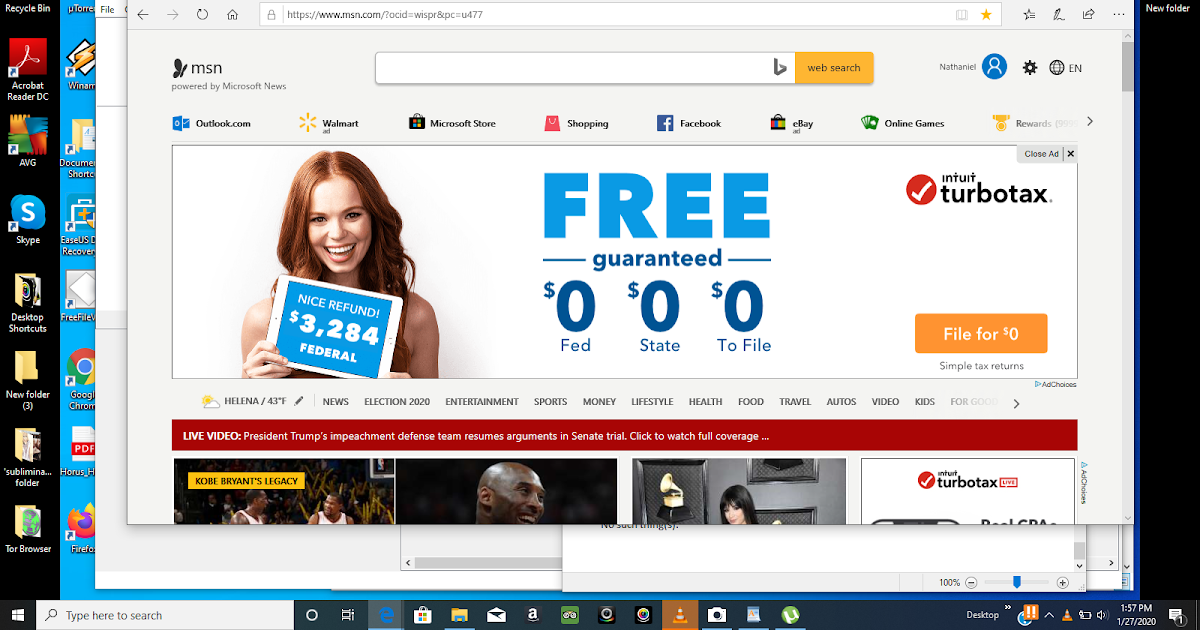The height and width of the screenshot is (630, 1200).
Task: Edit weather location with pencil icon
Action: click(299, 401)
